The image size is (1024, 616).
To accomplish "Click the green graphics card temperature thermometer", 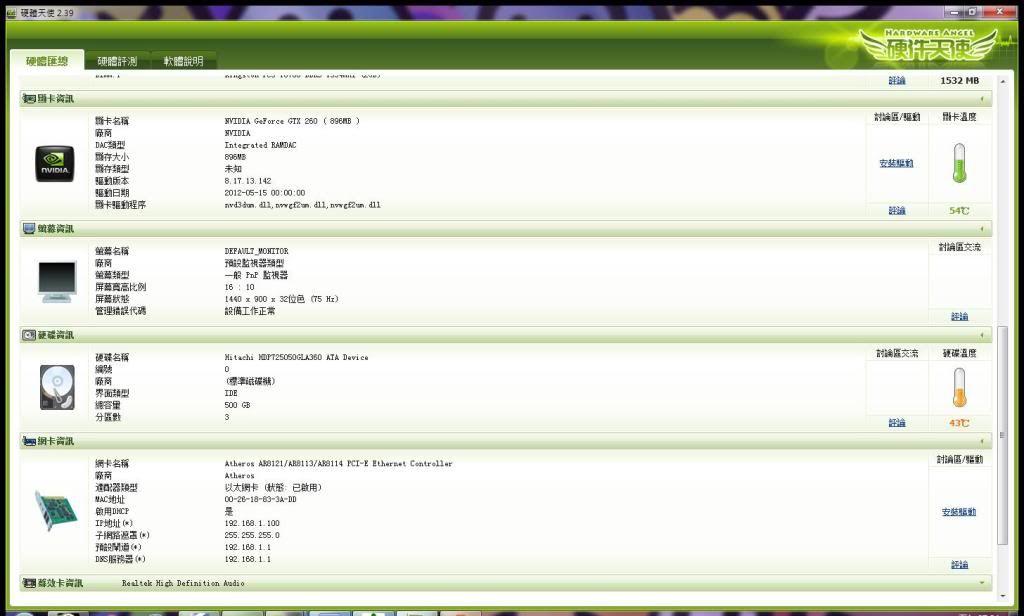I will coord(960,164).
